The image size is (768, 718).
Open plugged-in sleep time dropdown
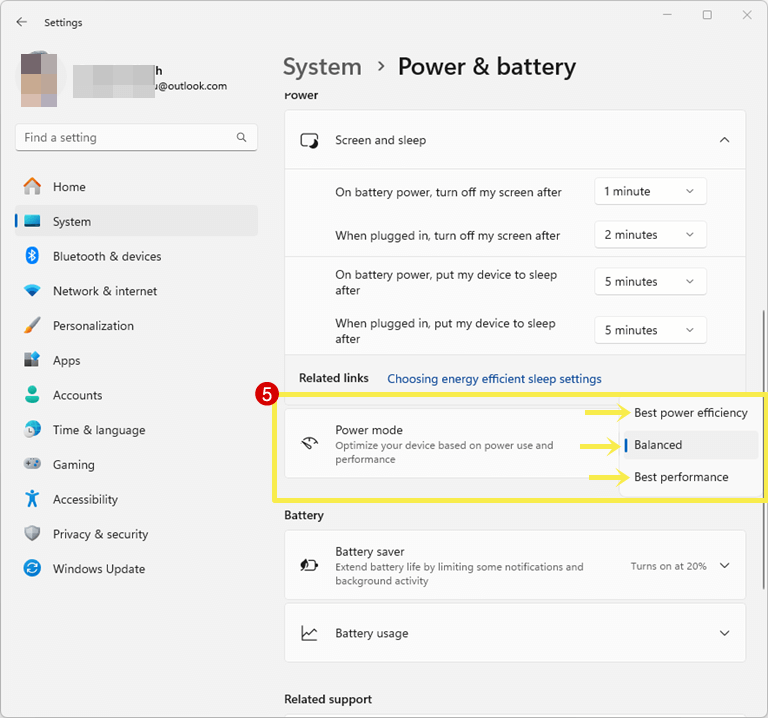(x=650, y=330)
